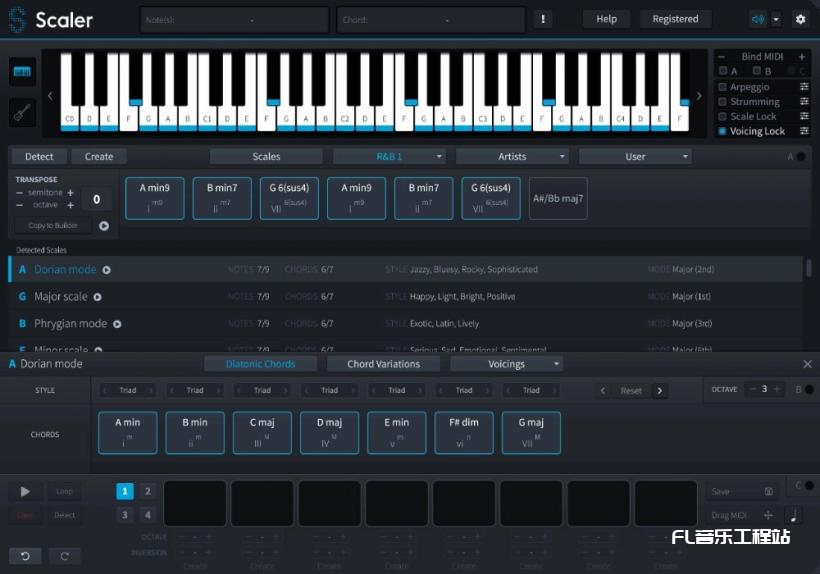The width and height of the screenshot is (820, 574).
Task: Open the Strumming settings sliders icon
Action: tap(804, 102)
